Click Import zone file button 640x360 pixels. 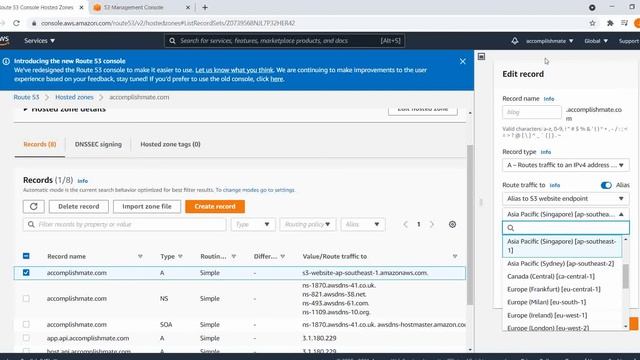coord(147,207)
